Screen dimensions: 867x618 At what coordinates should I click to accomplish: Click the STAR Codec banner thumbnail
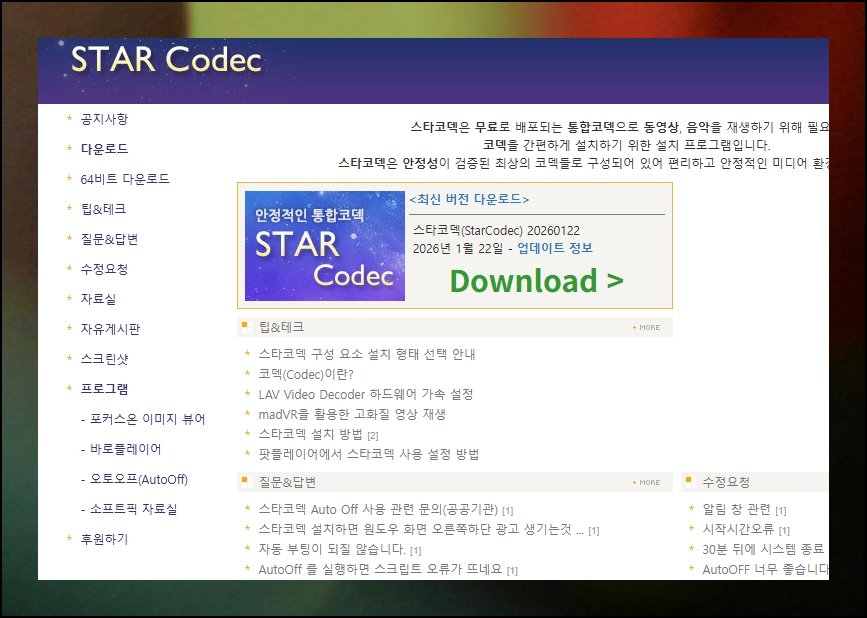325,246
